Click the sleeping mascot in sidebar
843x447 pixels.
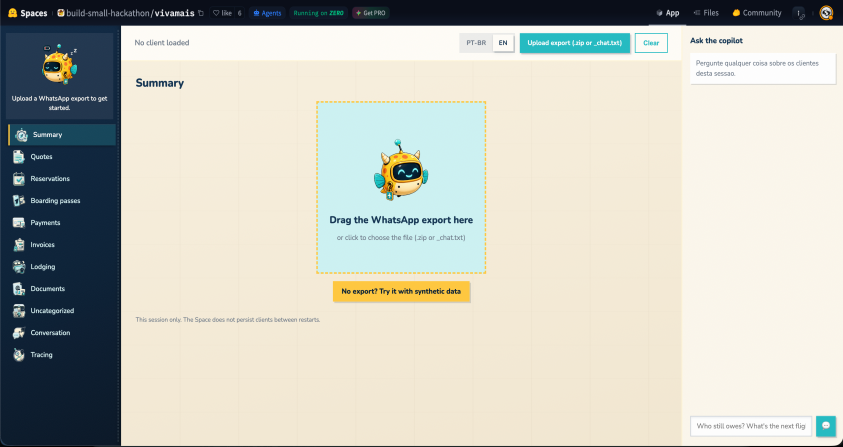(59, 64)
